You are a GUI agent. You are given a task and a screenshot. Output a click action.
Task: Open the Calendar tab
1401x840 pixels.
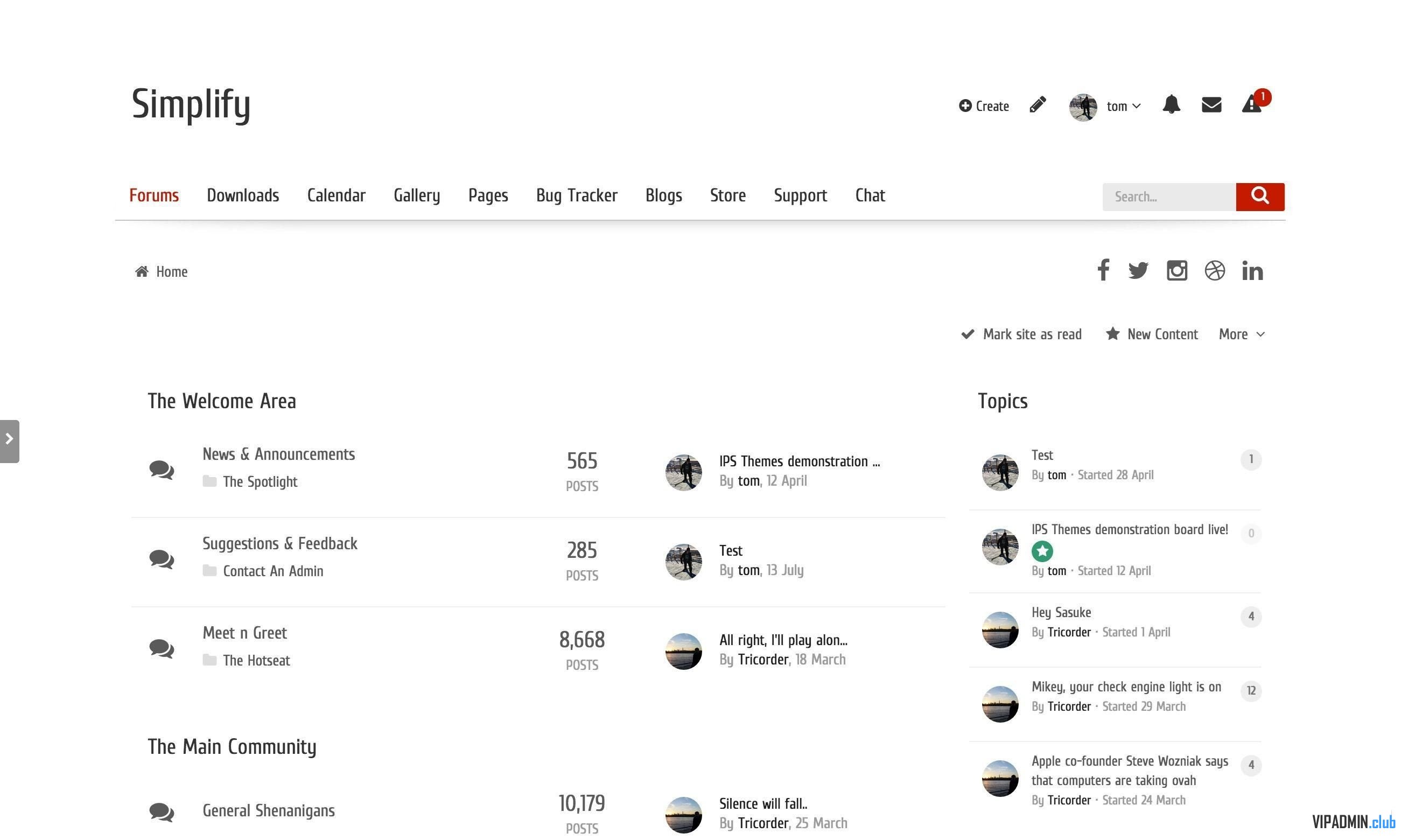336,195
